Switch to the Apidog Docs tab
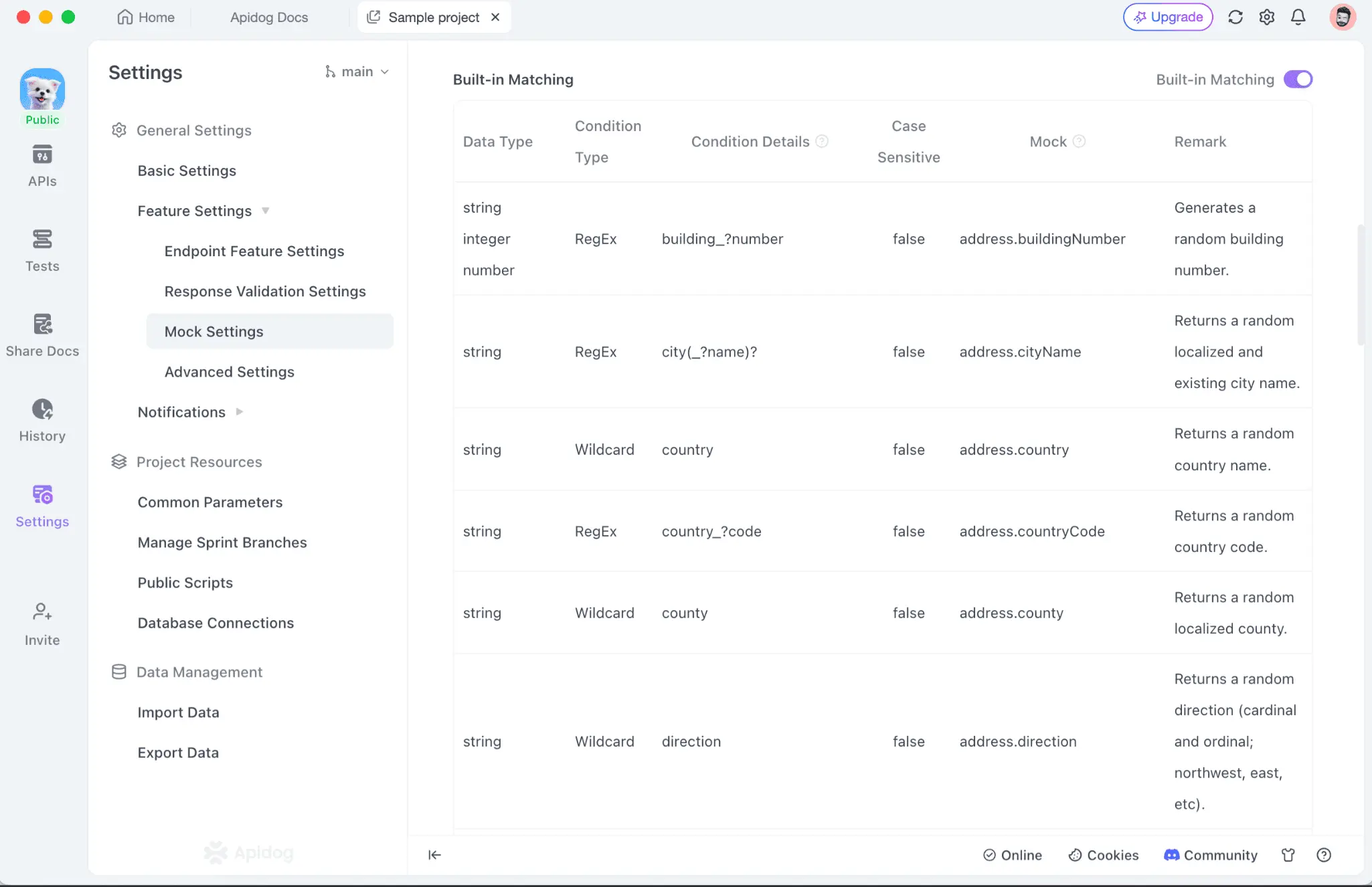 tap(268, 17)
